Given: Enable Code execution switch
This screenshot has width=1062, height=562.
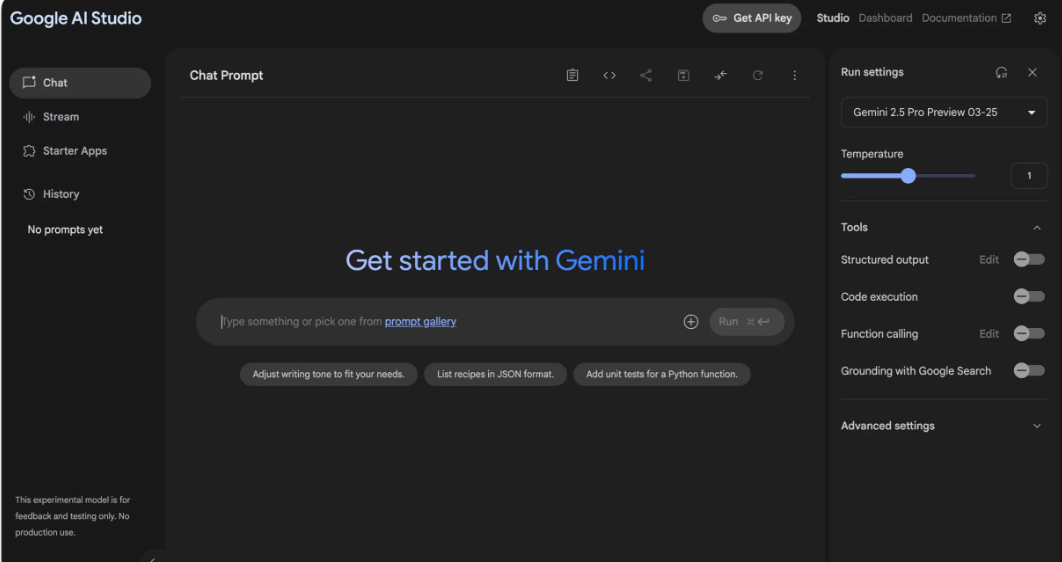Looking at the screenshot, I should coord(1029,297).
